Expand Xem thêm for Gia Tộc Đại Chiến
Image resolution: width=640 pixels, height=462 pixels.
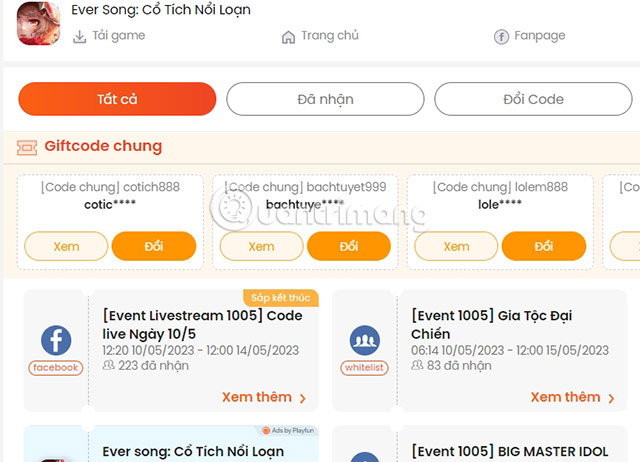point(572,397)
